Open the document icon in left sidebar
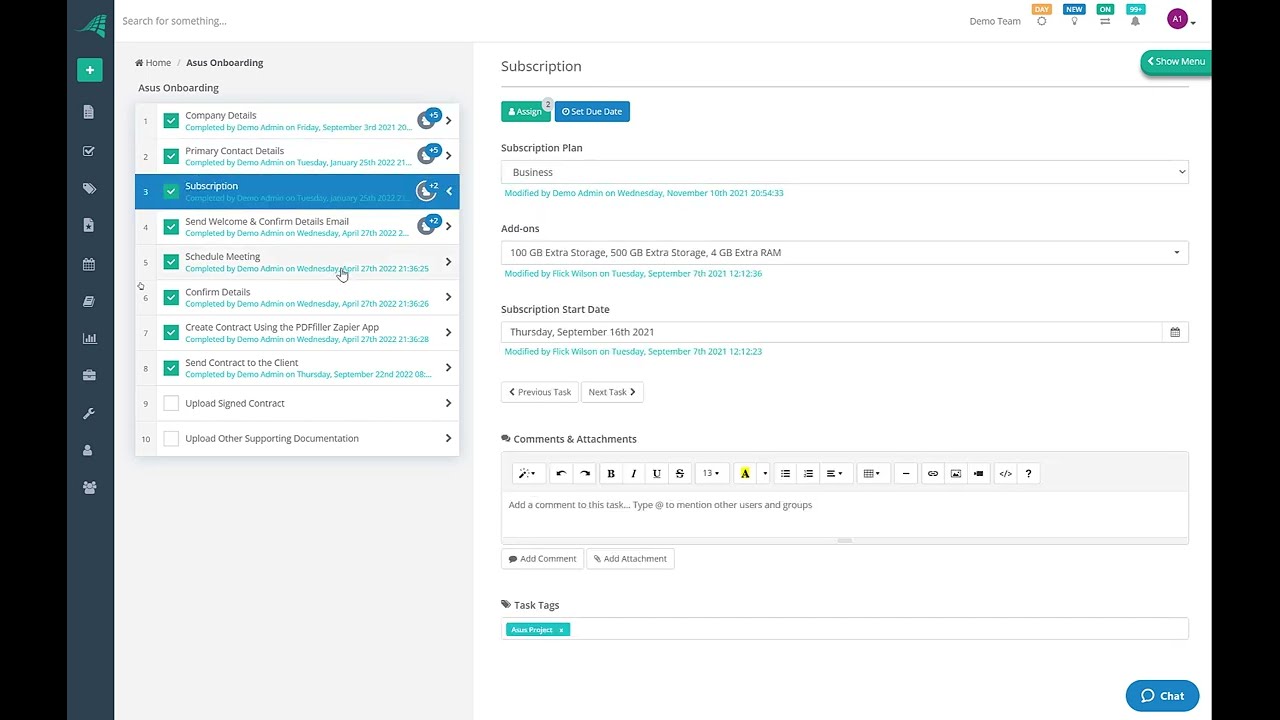Screen dimensions: 1280x720 [89, 112]
